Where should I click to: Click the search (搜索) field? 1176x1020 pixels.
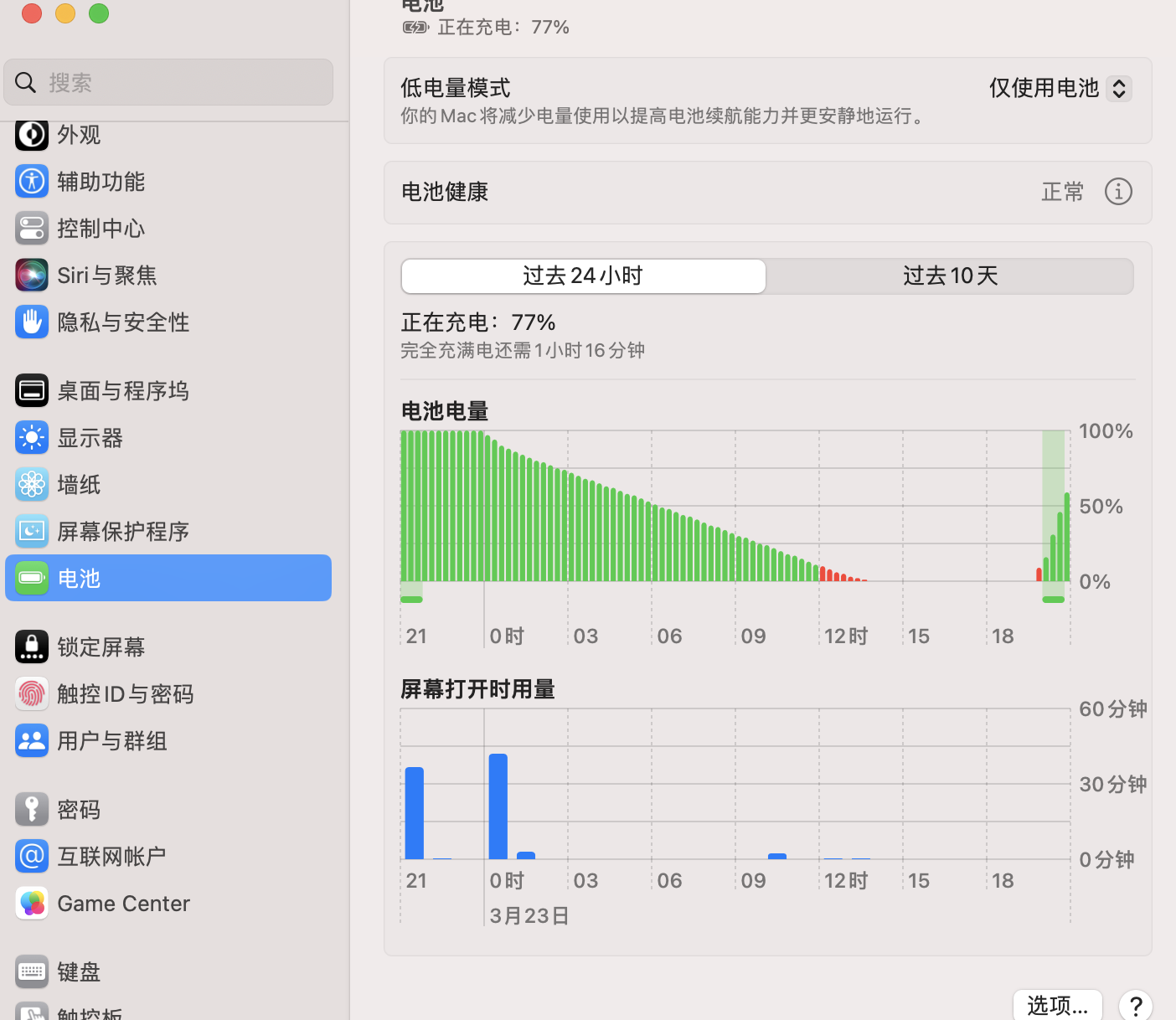tap(168, 83)
